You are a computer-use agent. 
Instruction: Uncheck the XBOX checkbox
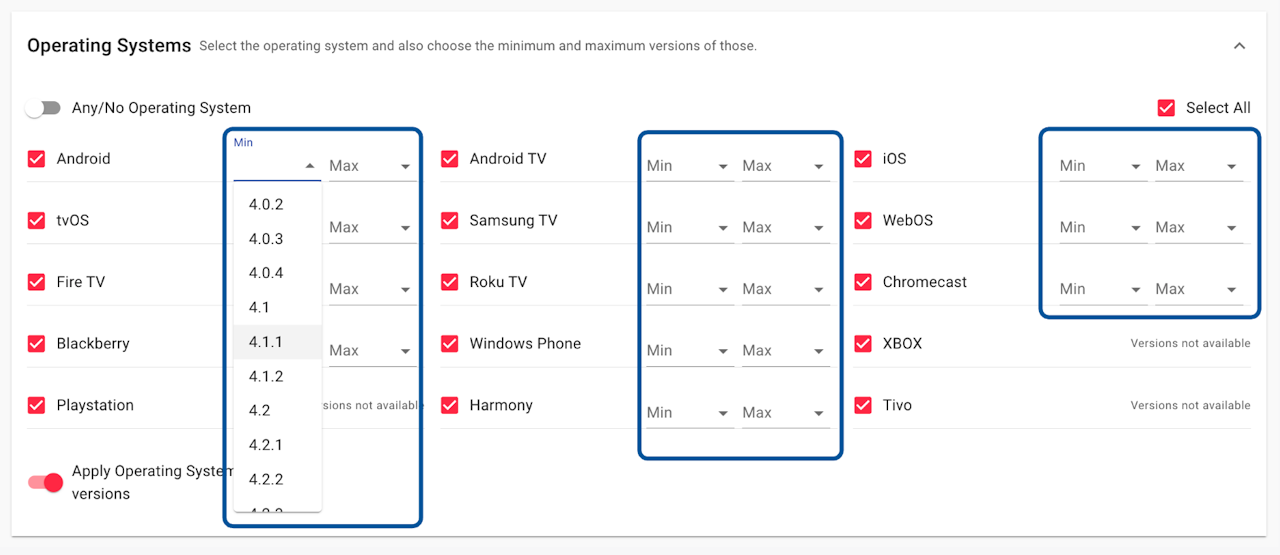click(x=863, y=344)
